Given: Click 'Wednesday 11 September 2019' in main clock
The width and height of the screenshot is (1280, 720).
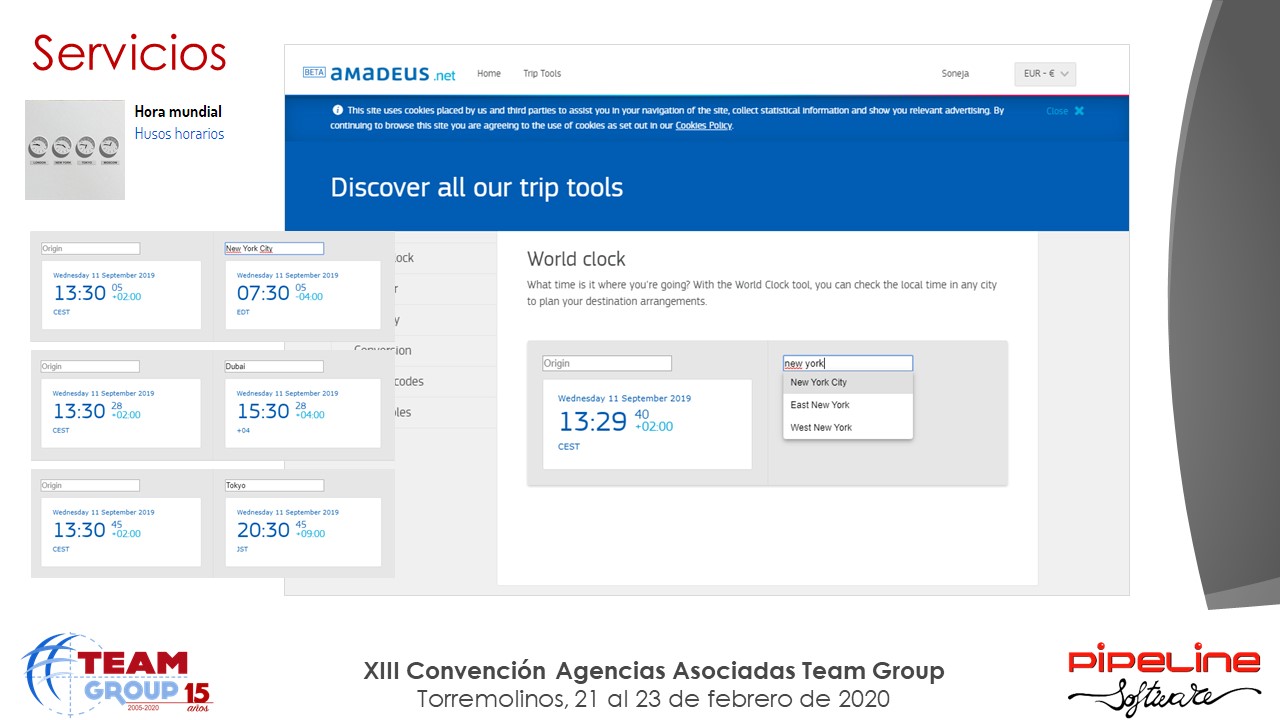Looking at the screenshot, I should coord(624,398).
